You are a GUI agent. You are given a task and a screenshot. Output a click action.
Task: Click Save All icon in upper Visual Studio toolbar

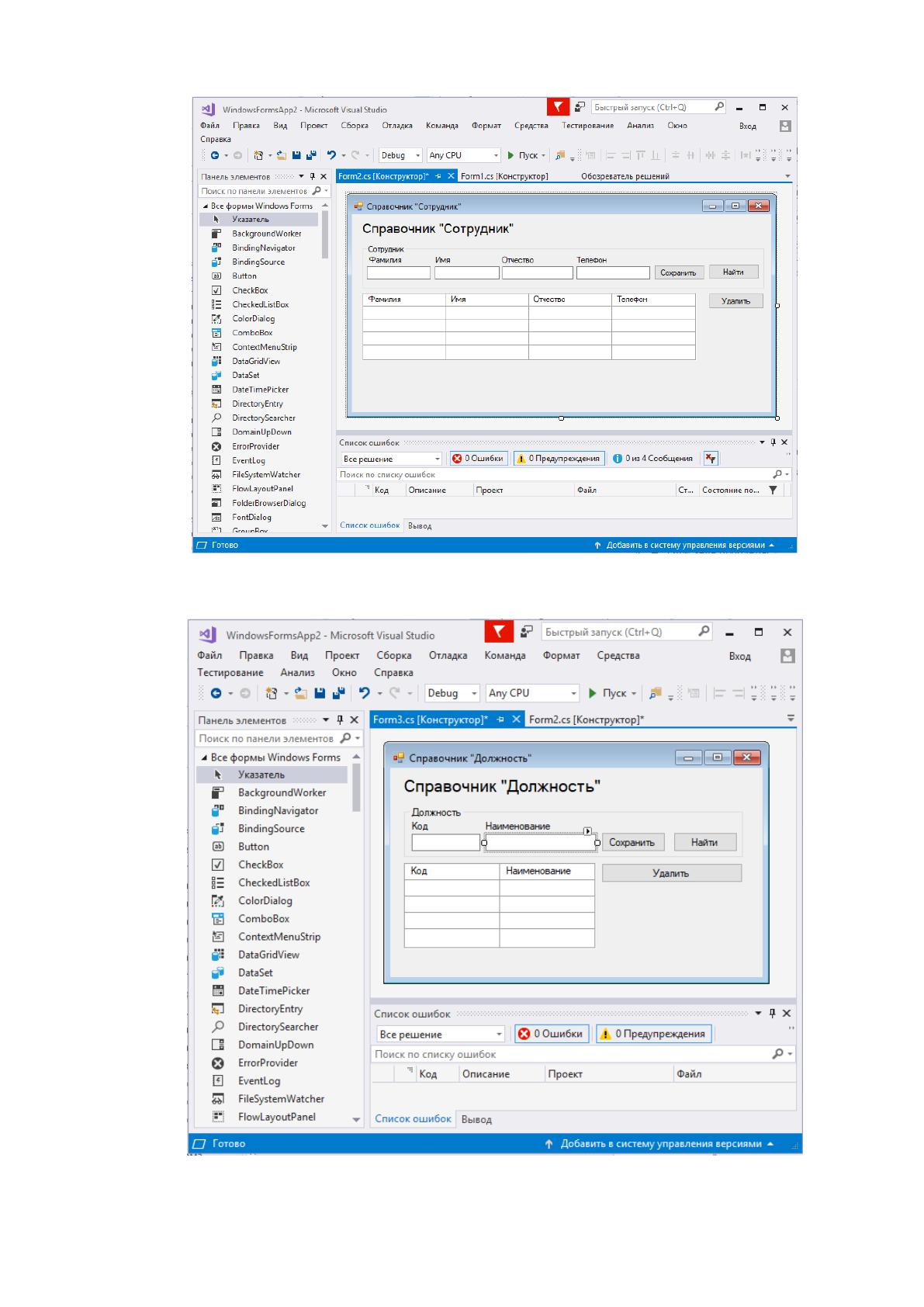tap(311, 155)
